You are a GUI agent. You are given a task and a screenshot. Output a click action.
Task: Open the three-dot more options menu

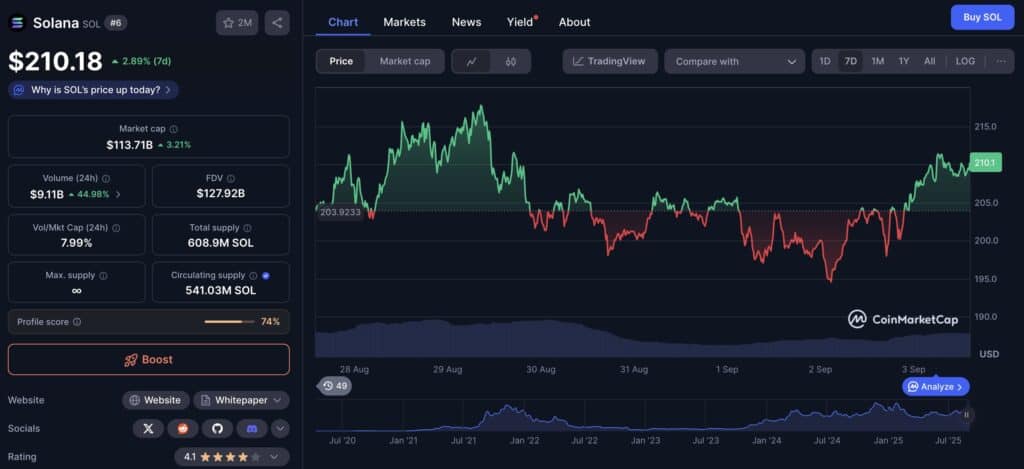[1001, 61]
